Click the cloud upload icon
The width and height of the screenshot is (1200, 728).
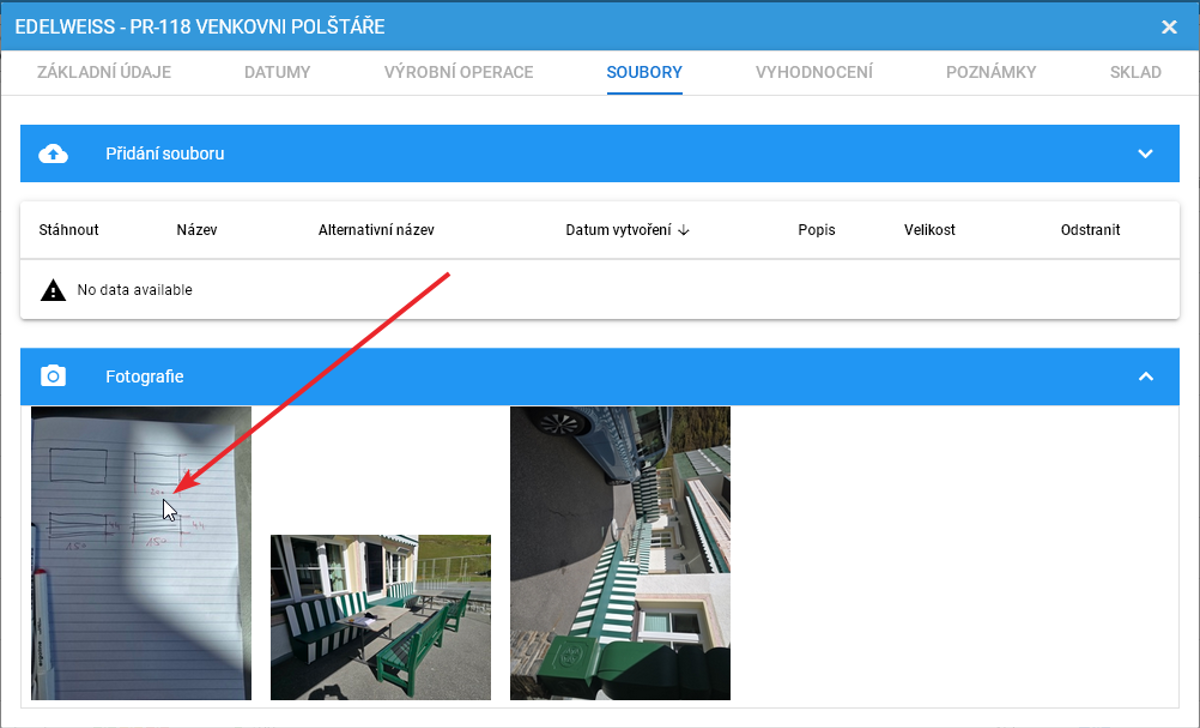point(53,153)
